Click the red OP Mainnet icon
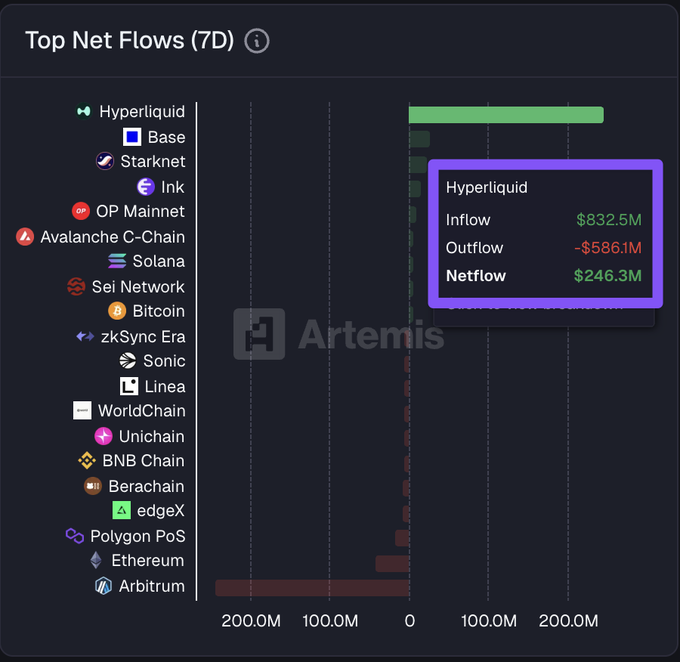 pyautogui.click(x=81, y=211)
